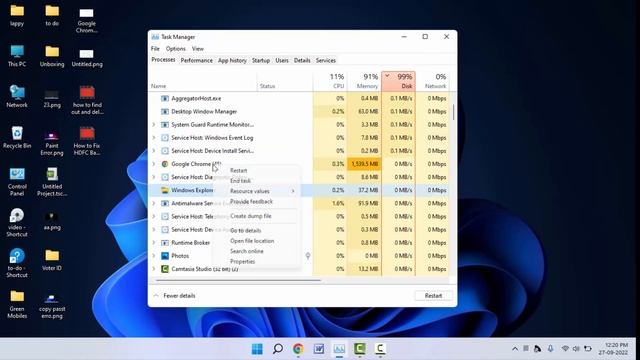Click the Restart button at bottom right
The height and width of the screenshot is (360, 640).
coord(433,296)
